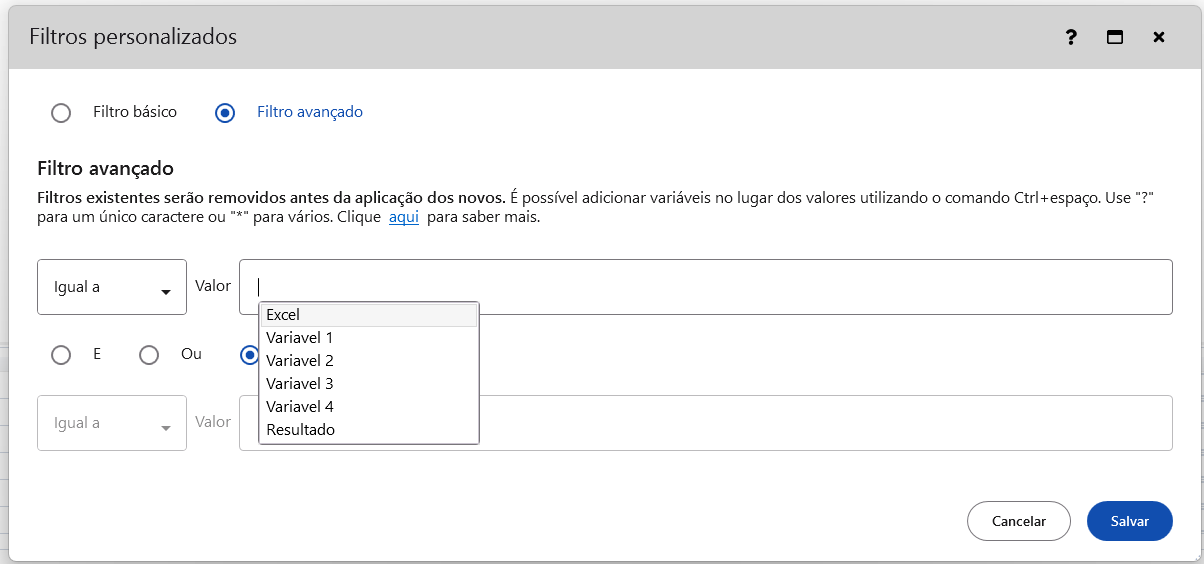Select the E logical operator radio

[x=61, y=355]
